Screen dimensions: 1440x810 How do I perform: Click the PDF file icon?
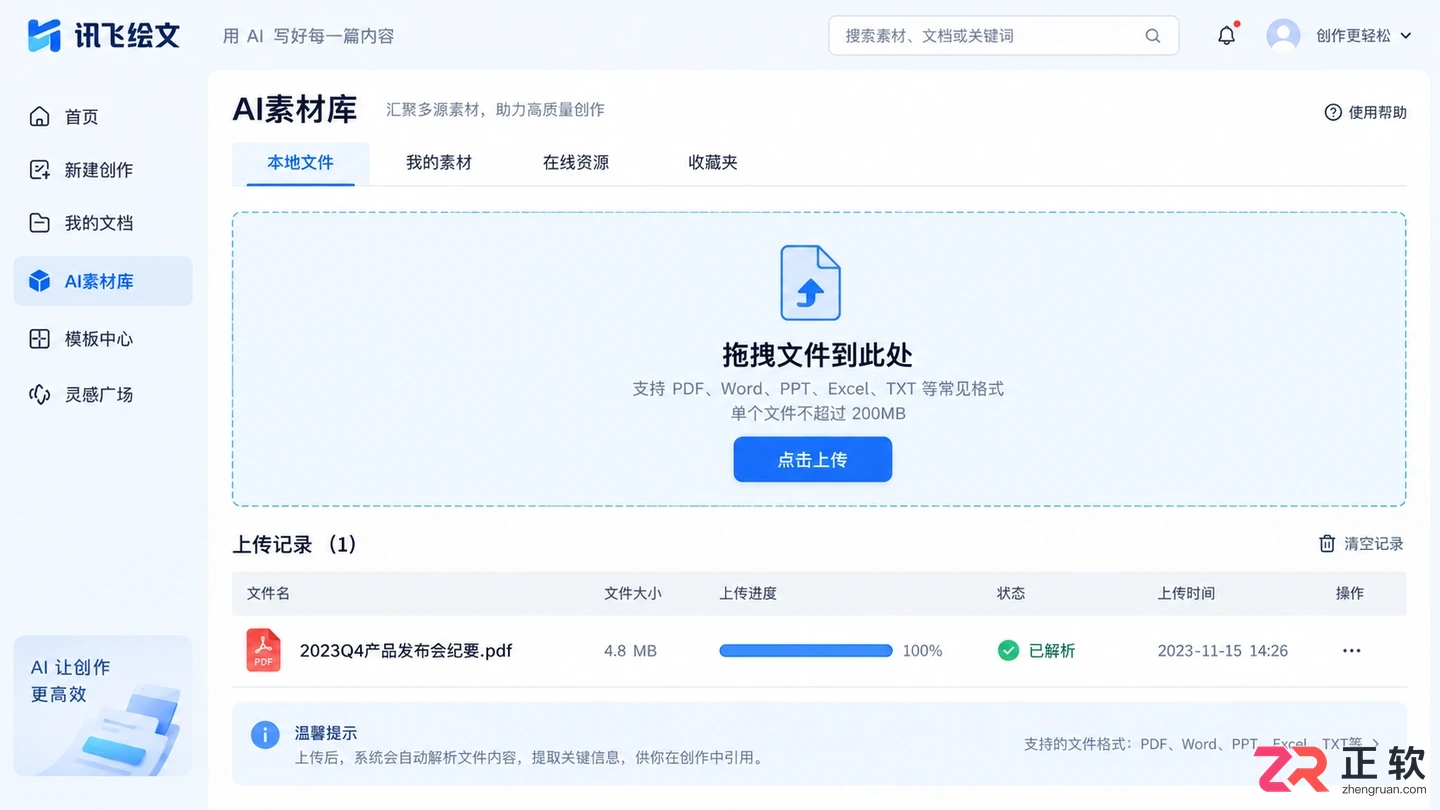[264, 650]
